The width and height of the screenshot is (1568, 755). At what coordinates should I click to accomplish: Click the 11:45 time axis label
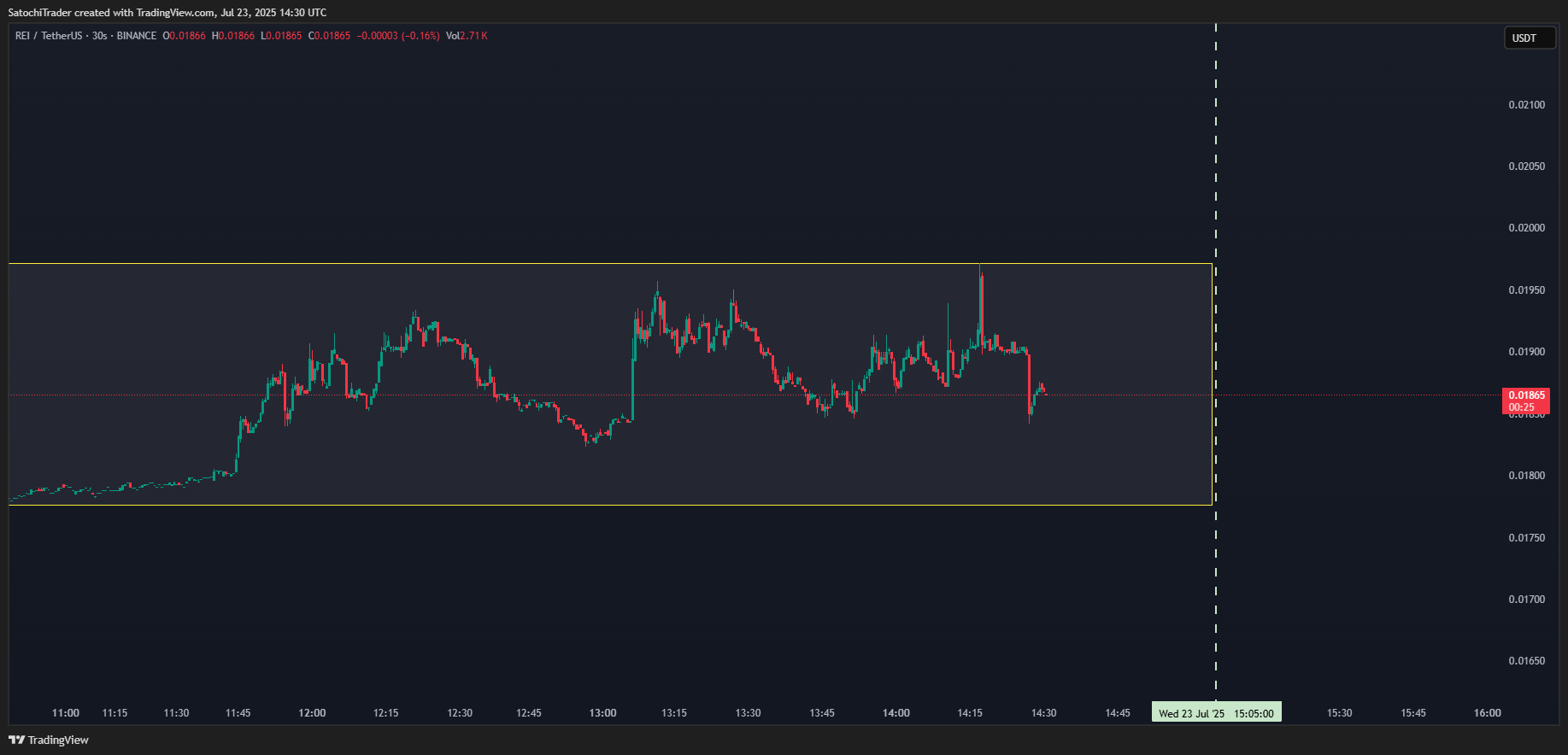[238, 713]
